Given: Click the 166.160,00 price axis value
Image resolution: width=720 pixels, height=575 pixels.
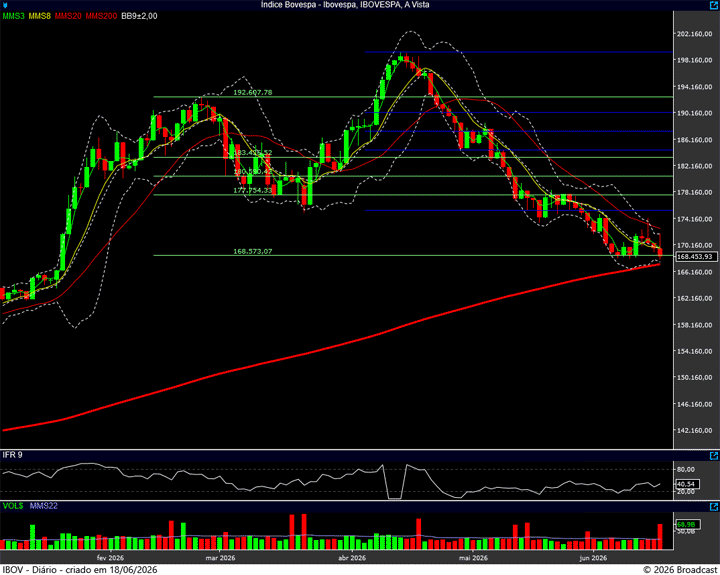Looking at the screenshot, I should click(x=694, y=272).
